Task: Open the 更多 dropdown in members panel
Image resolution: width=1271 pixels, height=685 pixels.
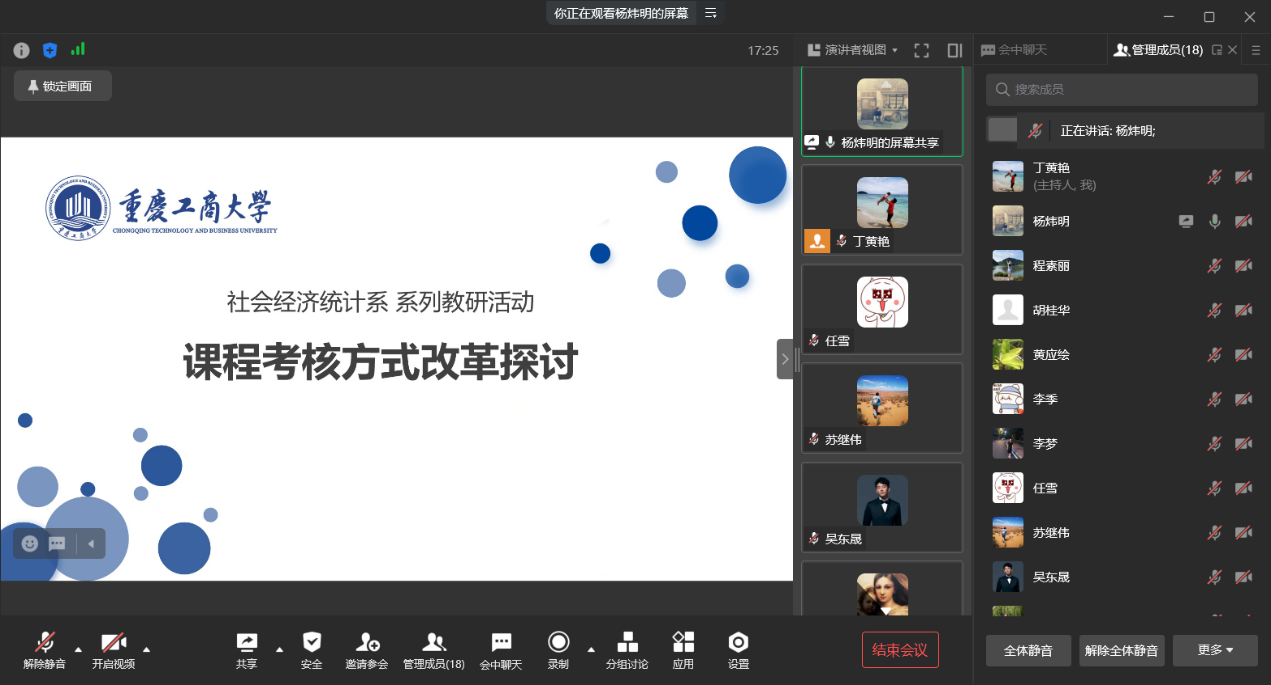Action: pos(1215,650)
